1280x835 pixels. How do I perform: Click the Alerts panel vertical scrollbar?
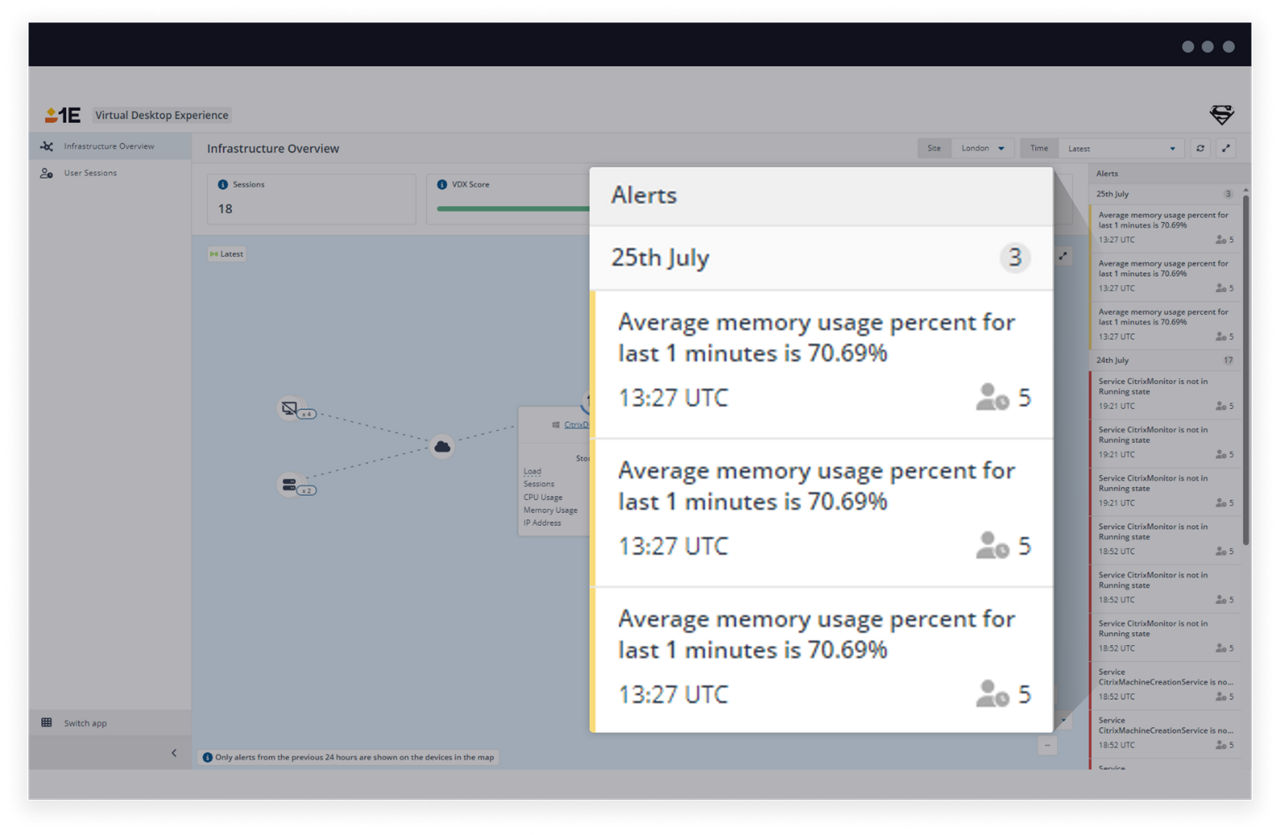point(1246,370)
